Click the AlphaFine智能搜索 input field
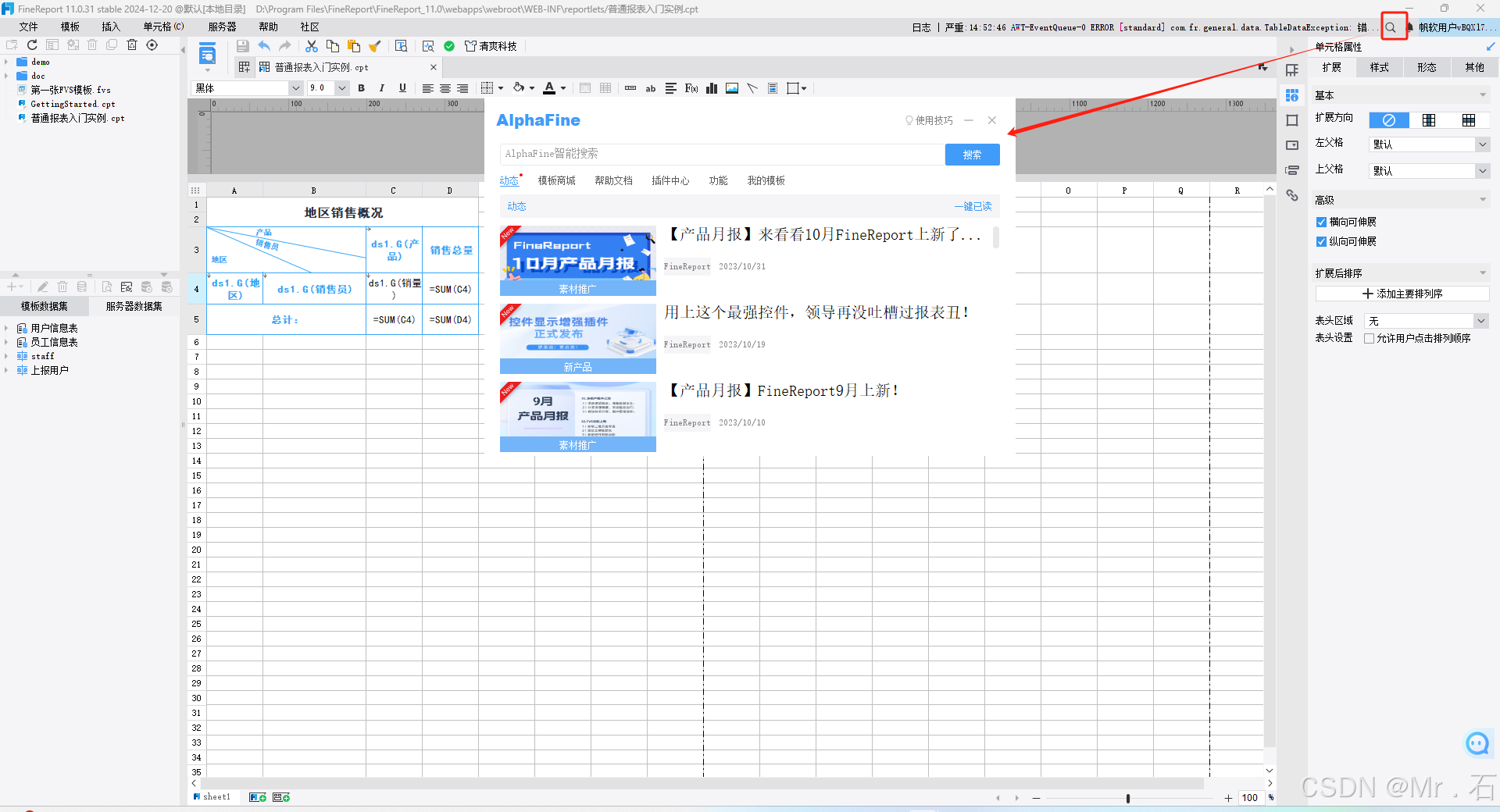The height and width of the screenshot is (812, 1500). [x=722, y=155]
